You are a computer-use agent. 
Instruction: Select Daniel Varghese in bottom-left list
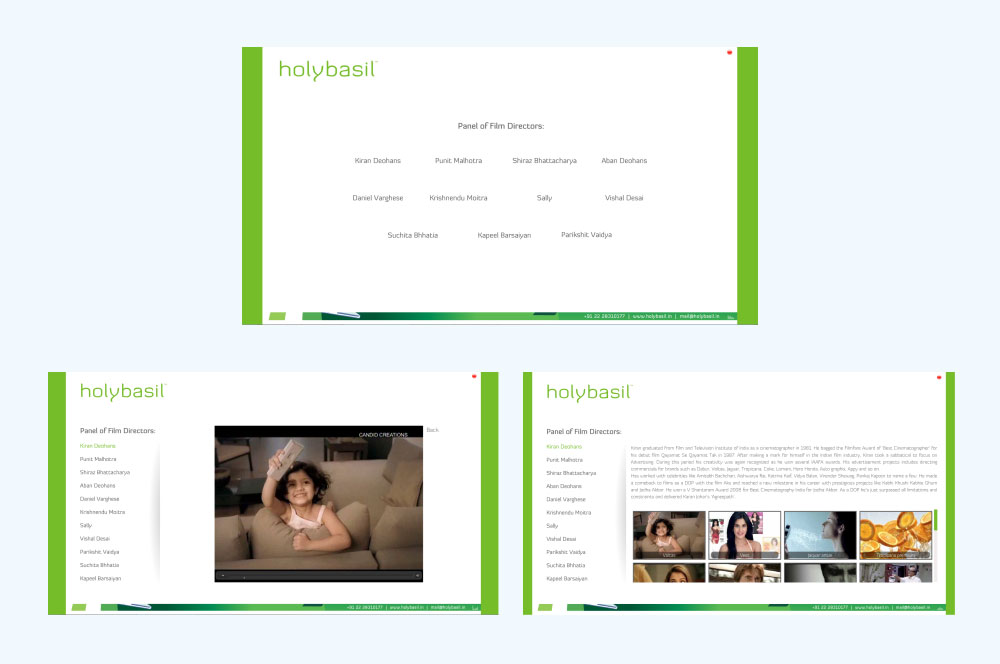99,499
